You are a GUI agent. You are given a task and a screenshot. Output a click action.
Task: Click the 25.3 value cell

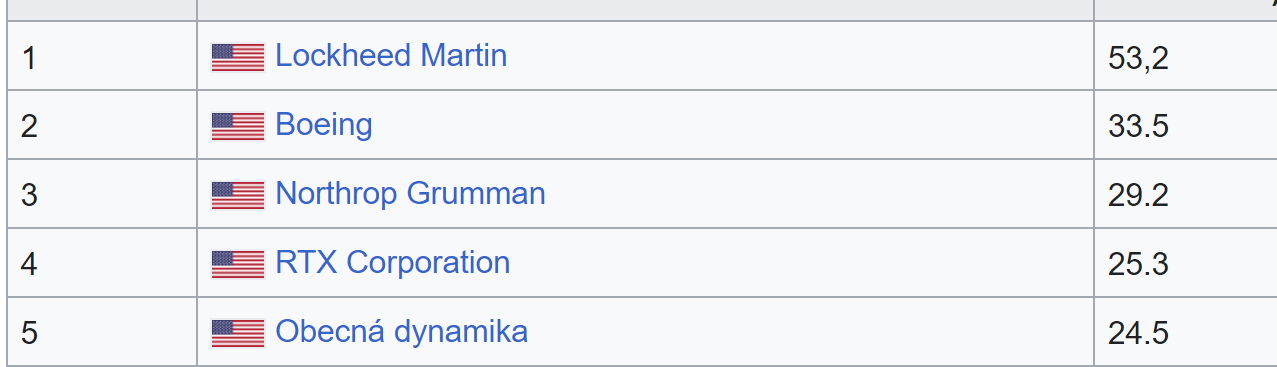(1186, 263)
